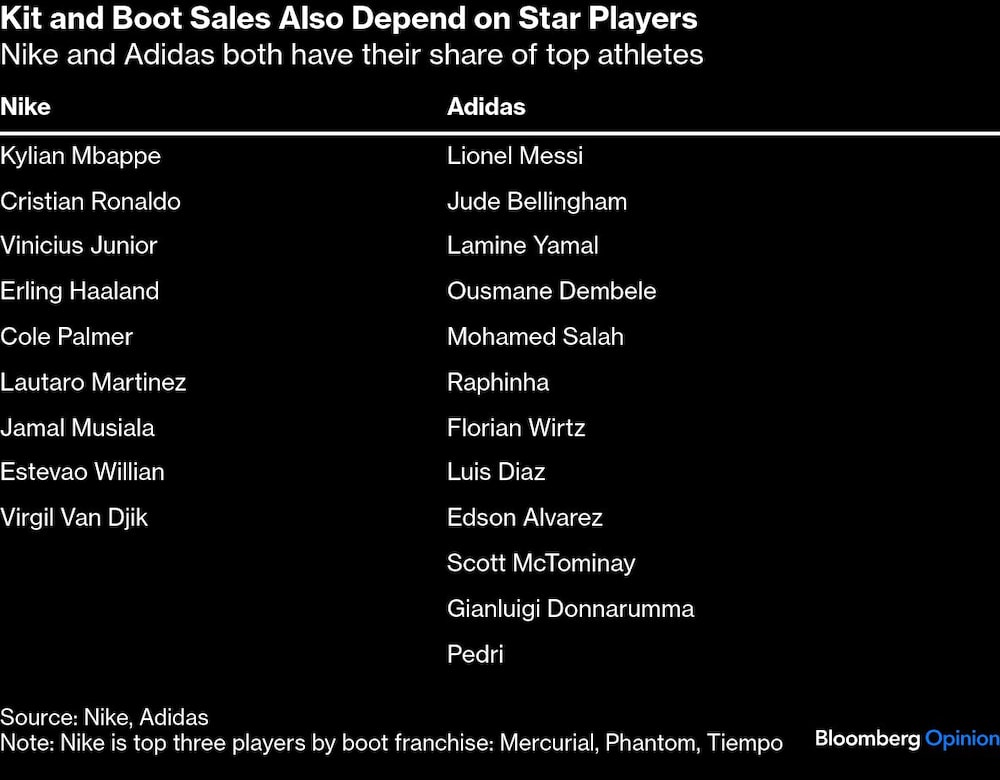Click the Nike column header

pyautogui.click(x=26, y=107)
